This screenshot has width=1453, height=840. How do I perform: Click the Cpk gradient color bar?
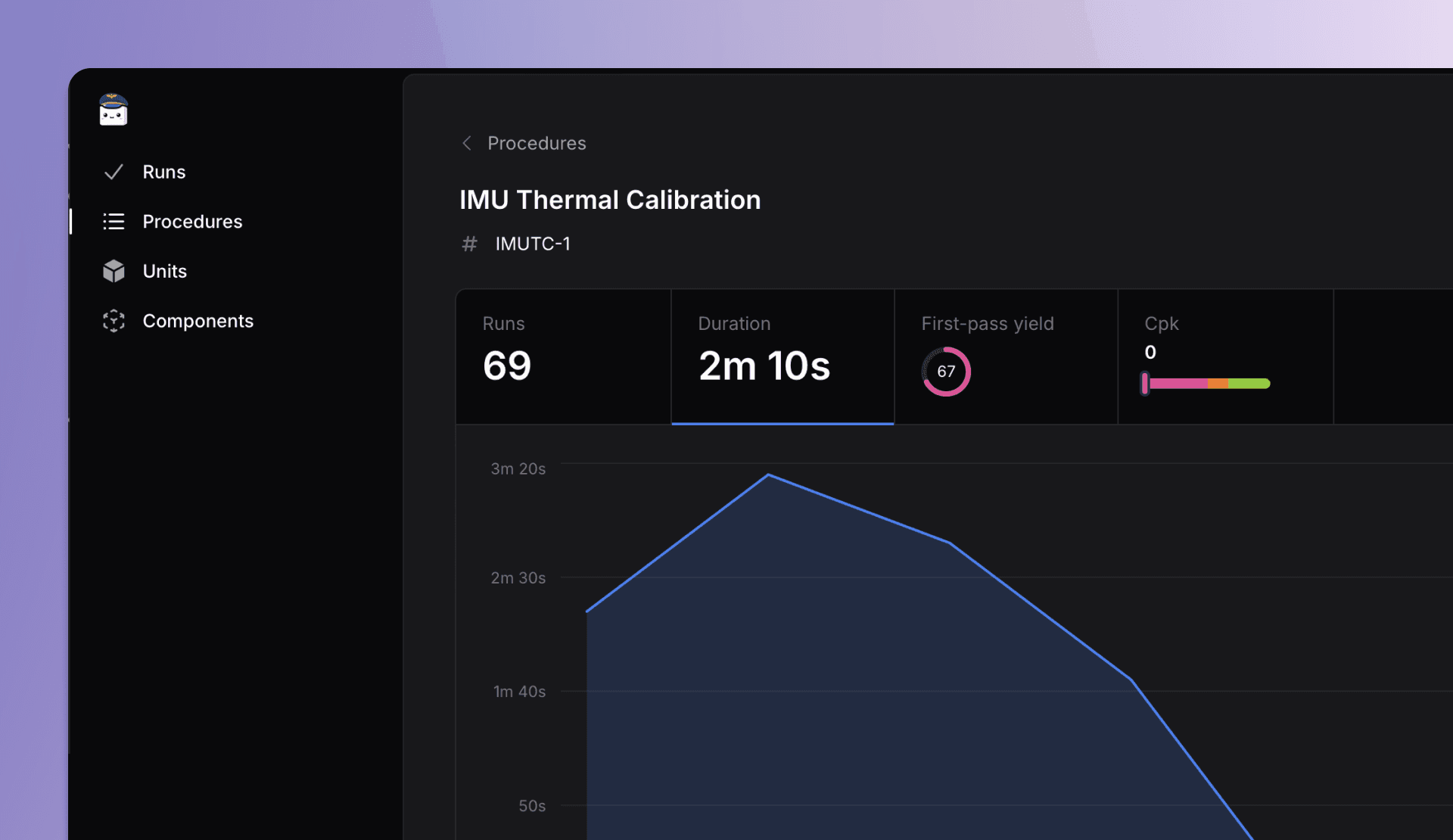1206,384
